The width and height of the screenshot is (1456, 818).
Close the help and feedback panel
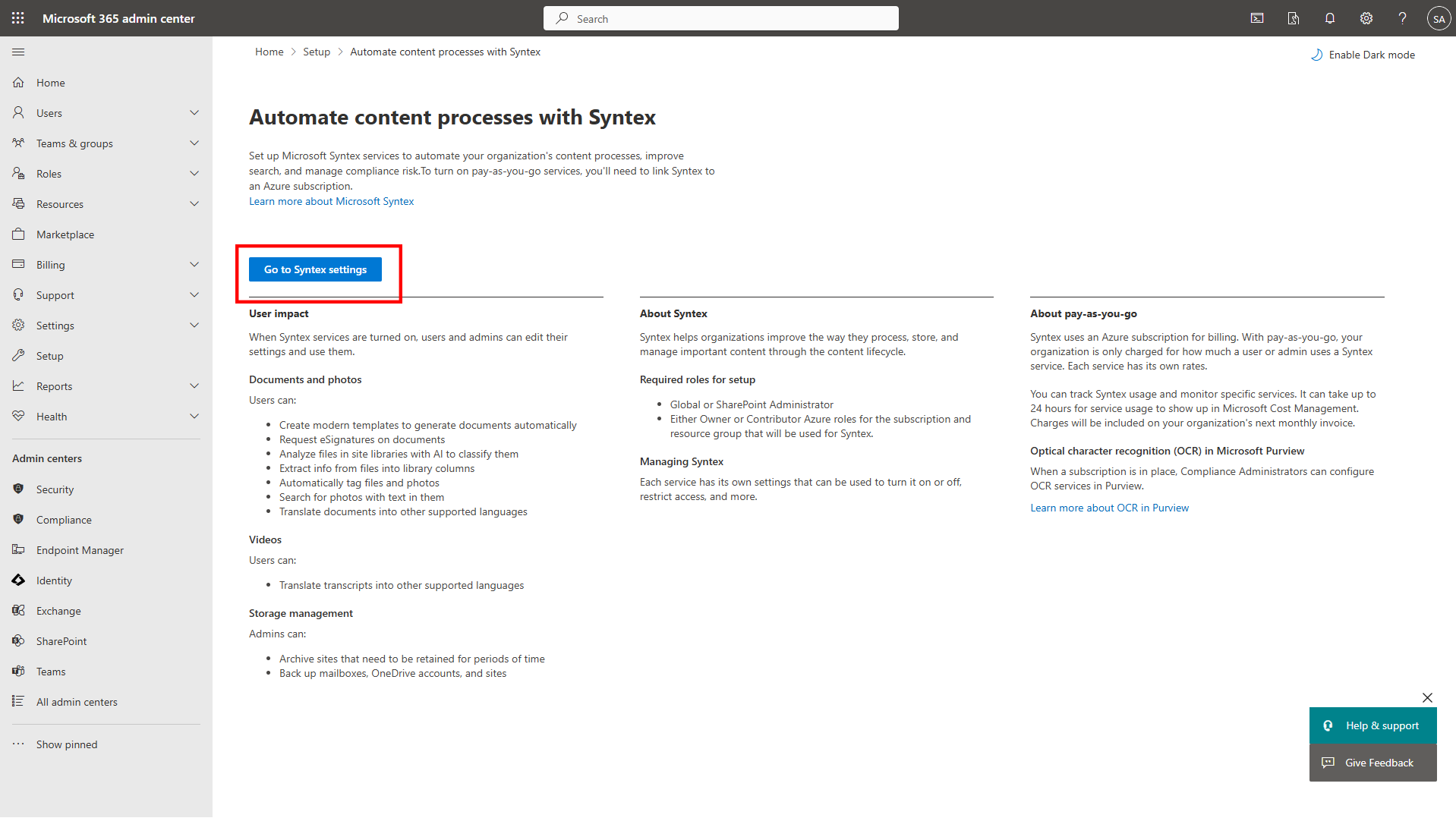1427,697
